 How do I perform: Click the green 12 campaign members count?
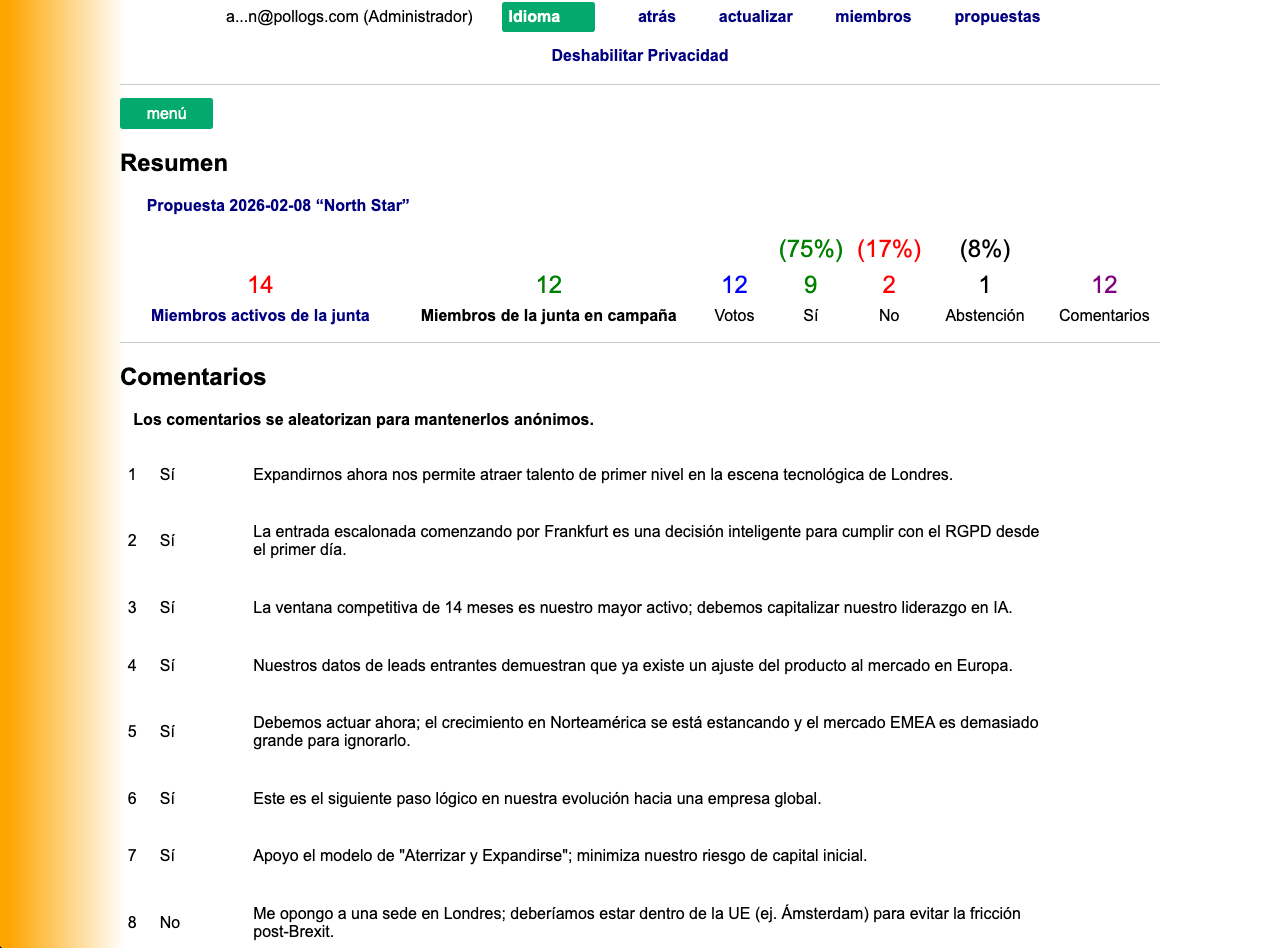548,285
